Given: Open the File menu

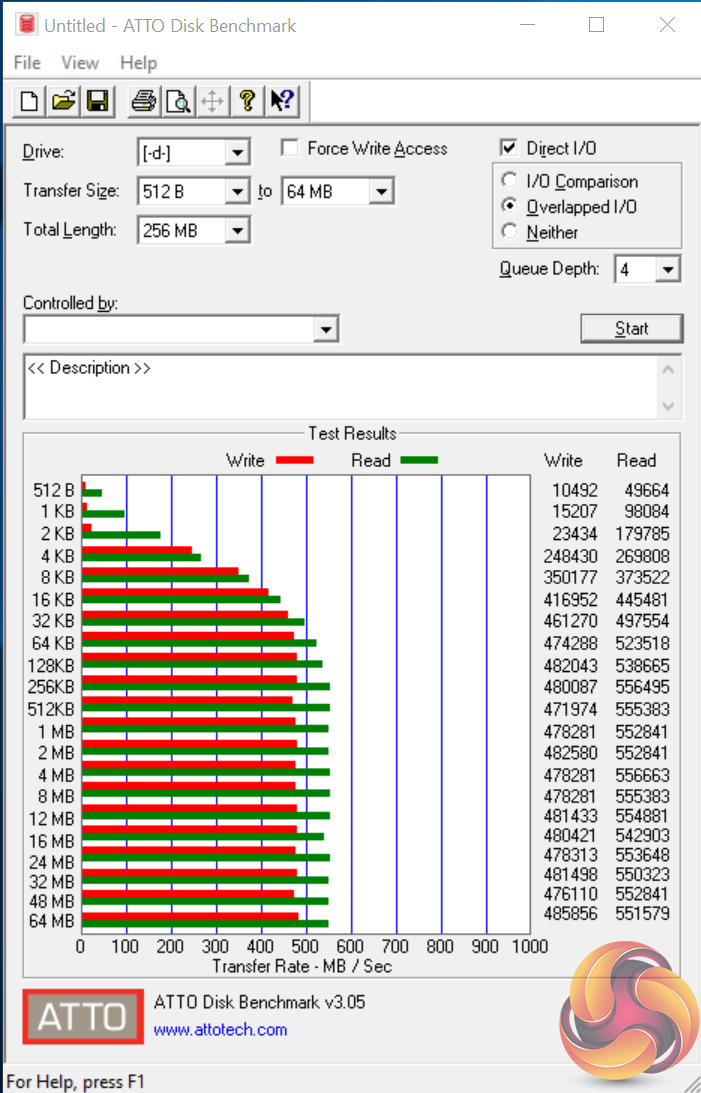Looking at the screenshot, I should pos(27,63).
